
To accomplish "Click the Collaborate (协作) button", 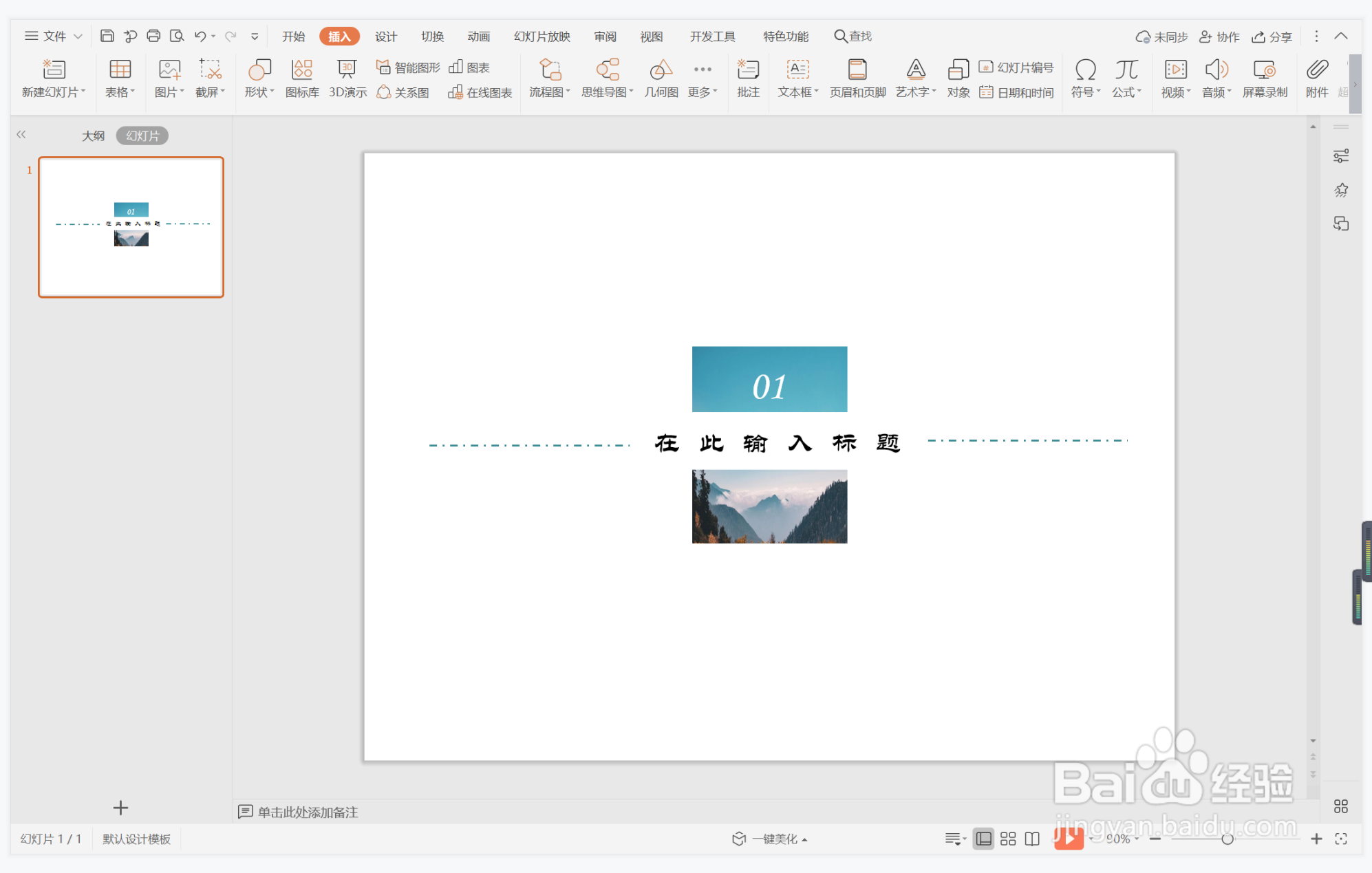I will click(x=1219, y=36).
